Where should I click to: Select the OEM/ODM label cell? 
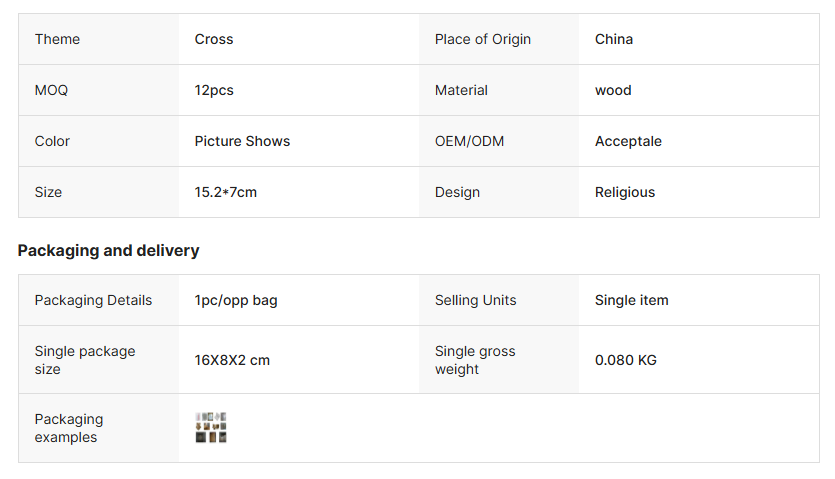pyautogui.click(x=499, y=141)
